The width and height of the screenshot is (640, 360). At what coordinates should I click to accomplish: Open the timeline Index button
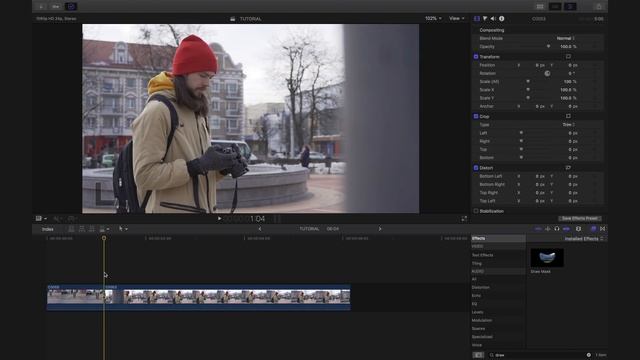tap(48, 229)
